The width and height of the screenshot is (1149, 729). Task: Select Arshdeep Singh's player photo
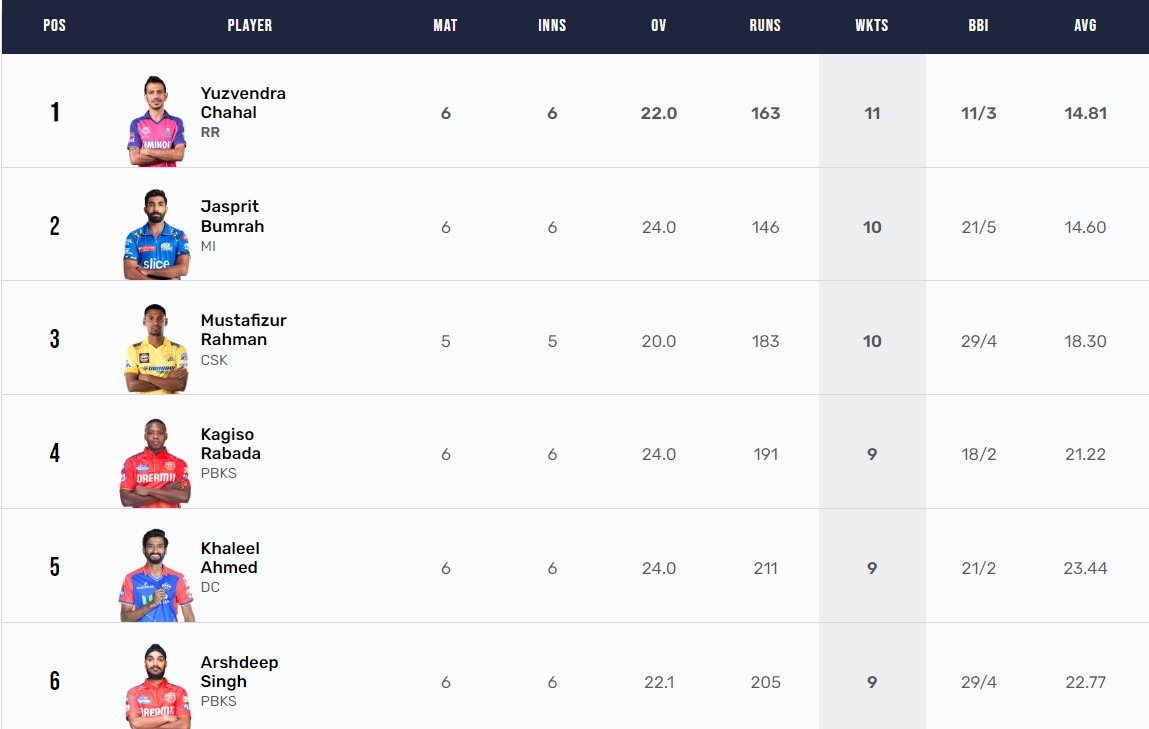point(158,687)
